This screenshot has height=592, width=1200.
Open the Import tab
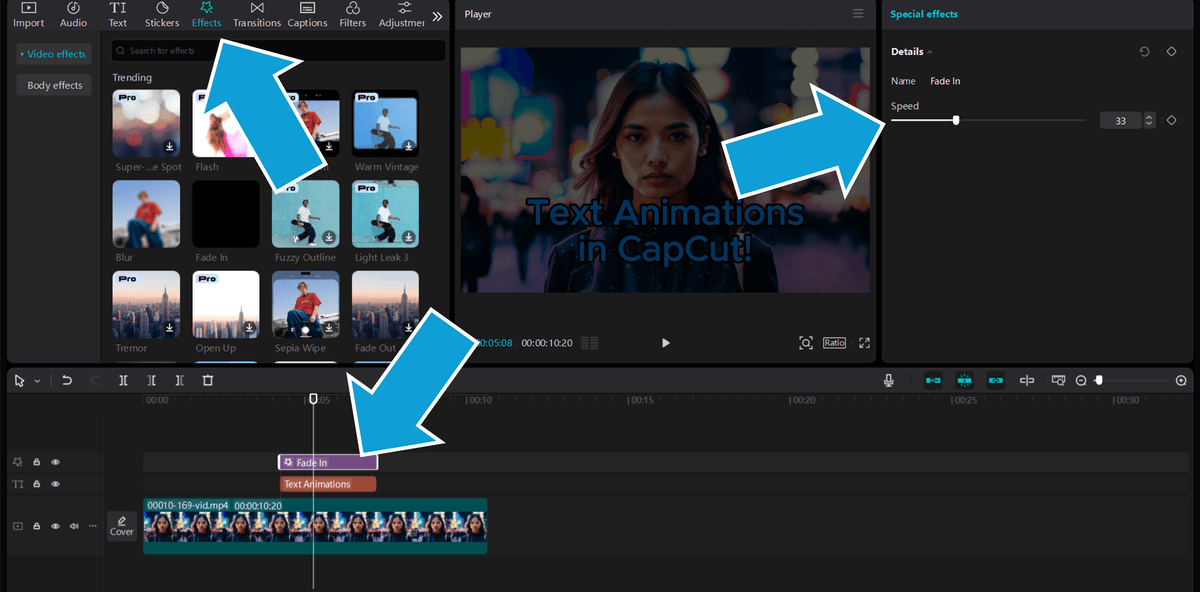[28, 15]
